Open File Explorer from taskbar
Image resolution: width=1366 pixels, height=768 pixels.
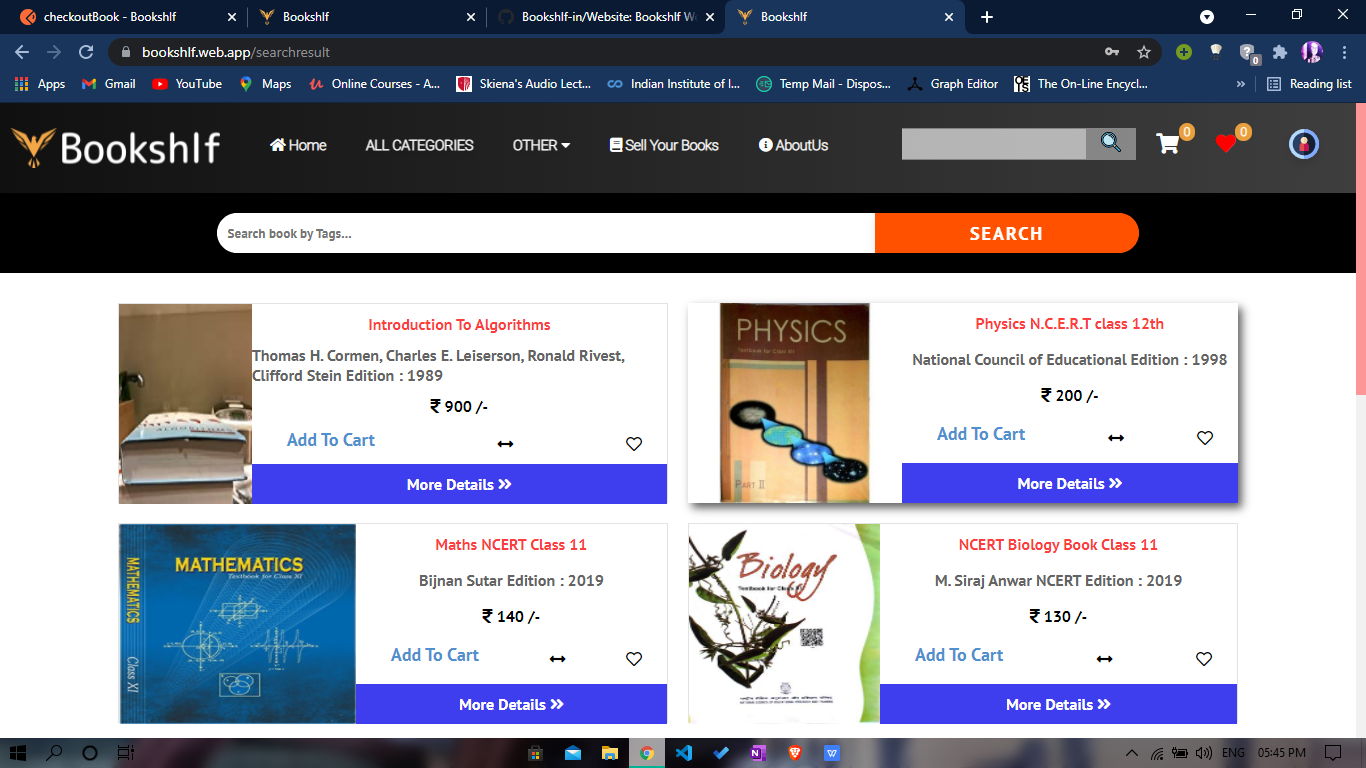pyautogui.click(x=609, y=753)
